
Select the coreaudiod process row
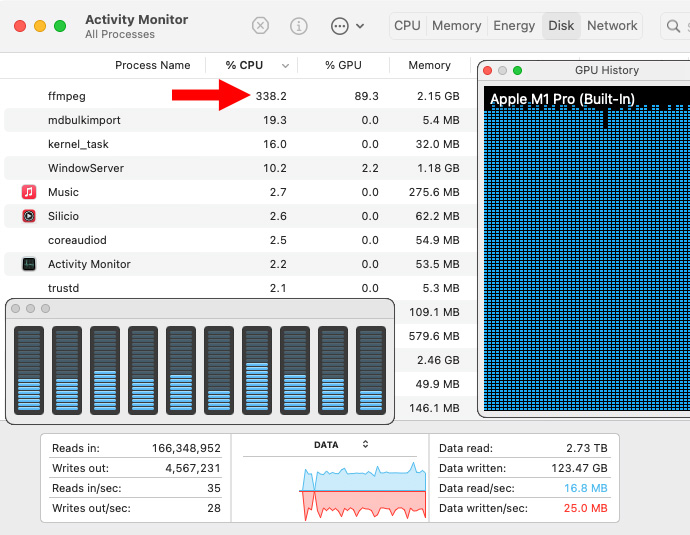(x=240, y=240)
